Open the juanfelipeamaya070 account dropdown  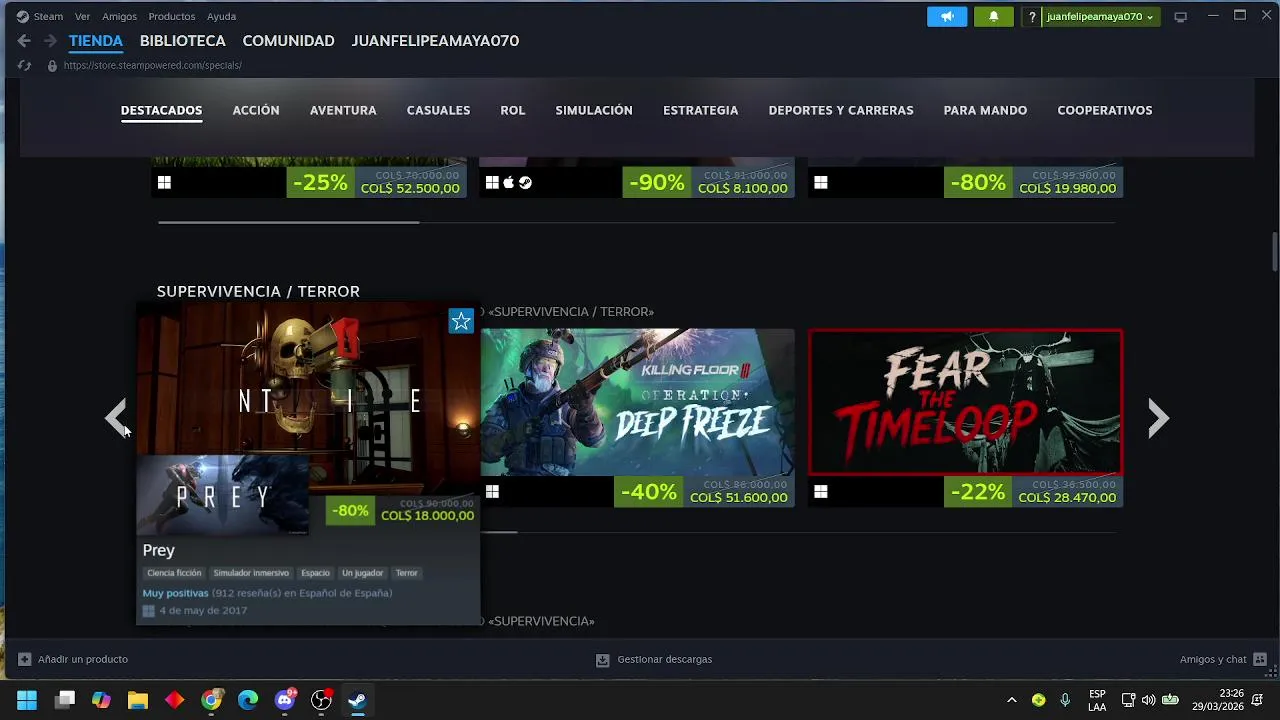(1101, 17)
